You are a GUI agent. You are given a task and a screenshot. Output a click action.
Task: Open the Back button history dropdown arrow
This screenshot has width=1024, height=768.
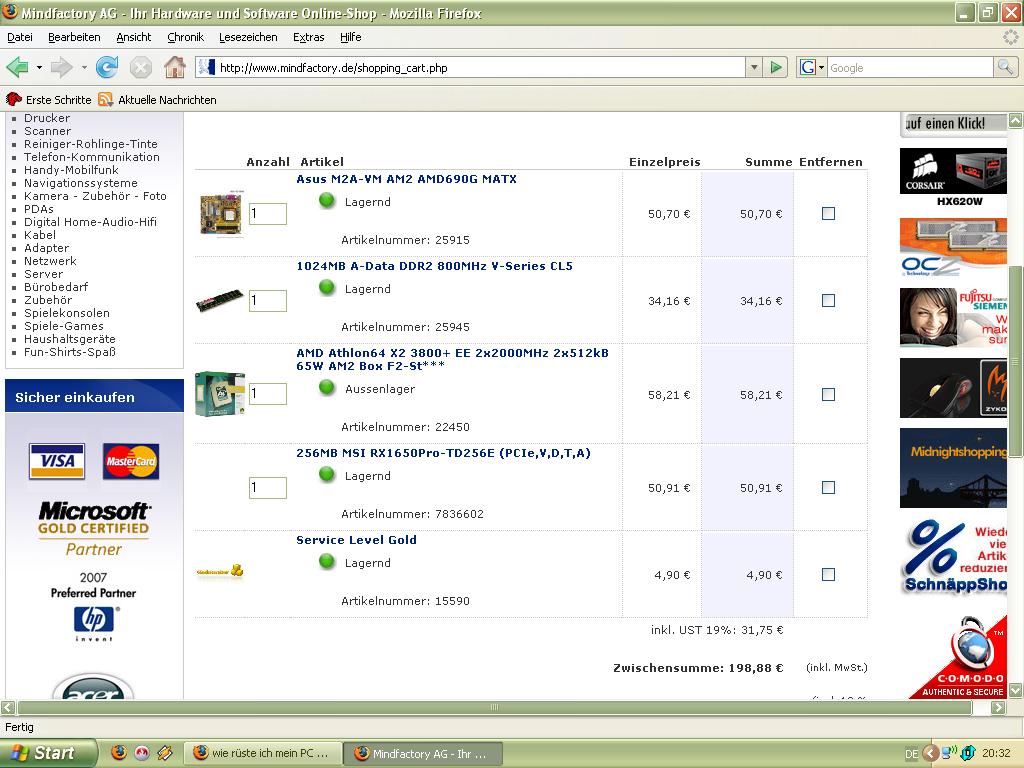39,67
